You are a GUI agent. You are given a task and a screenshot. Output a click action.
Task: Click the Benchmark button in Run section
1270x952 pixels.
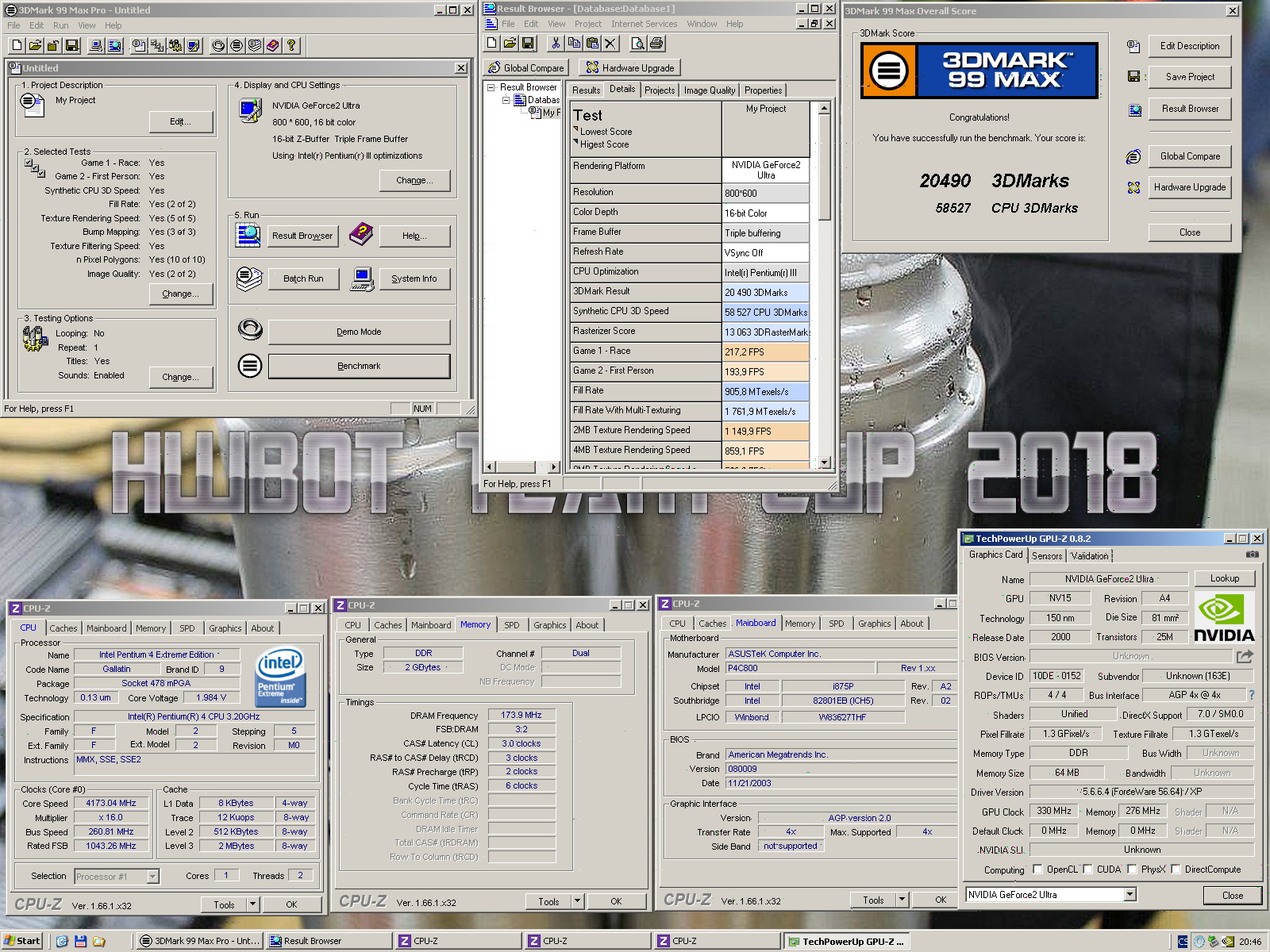pyautogui.click(x=359, y=366)
